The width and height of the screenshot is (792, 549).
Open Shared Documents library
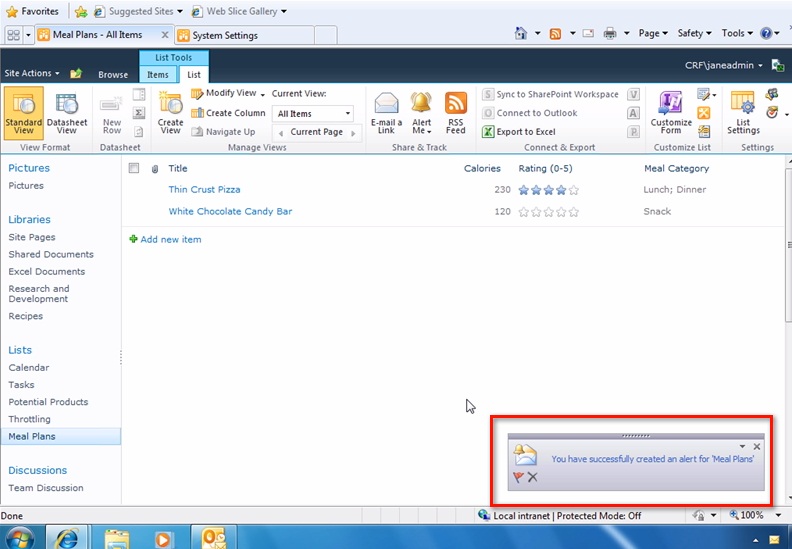51,255
